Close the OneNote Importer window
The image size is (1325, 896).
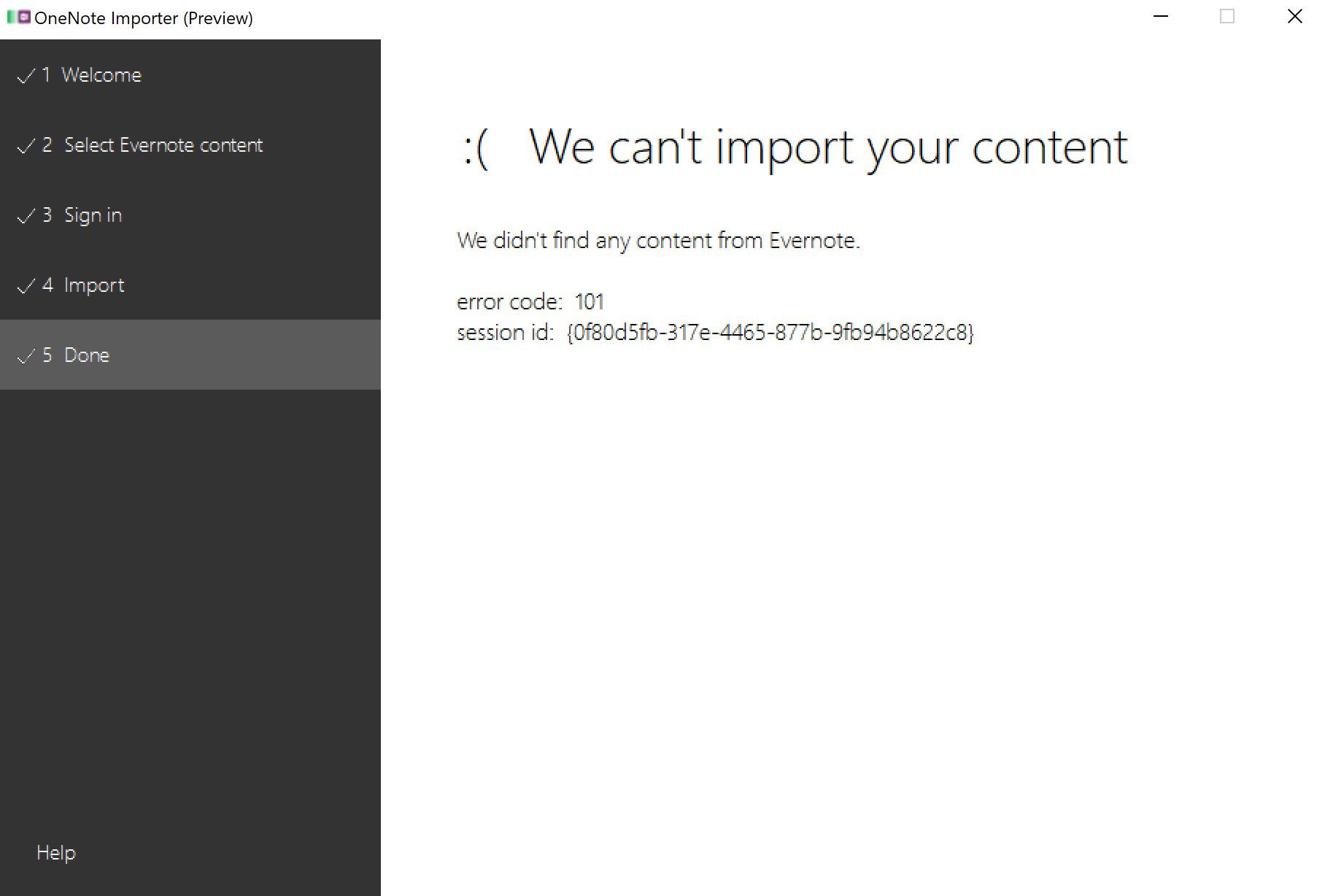click(x=1294, y=16)
